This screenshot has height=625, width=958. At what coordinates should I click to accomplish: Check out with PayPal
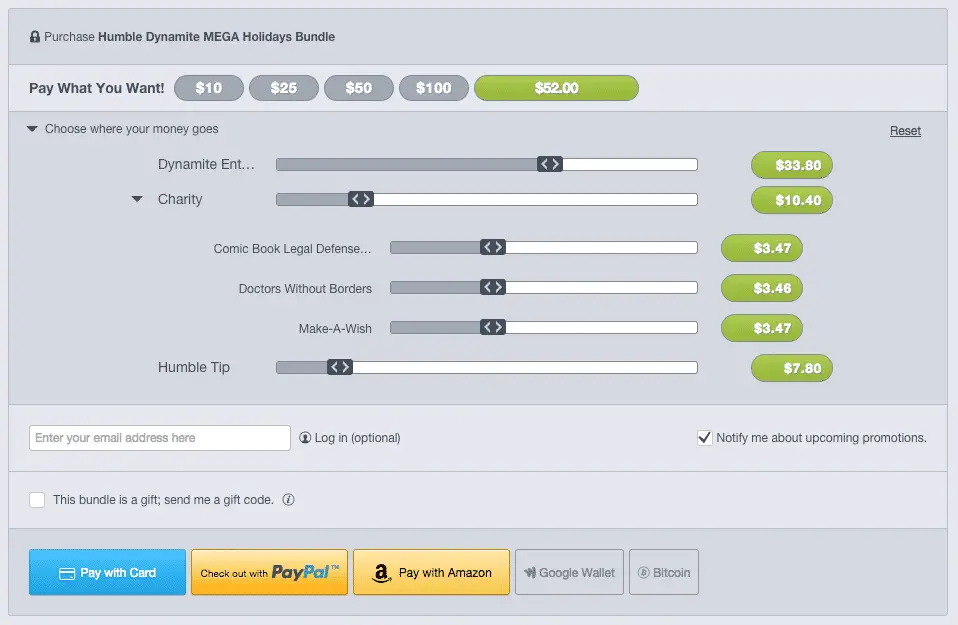269,572
